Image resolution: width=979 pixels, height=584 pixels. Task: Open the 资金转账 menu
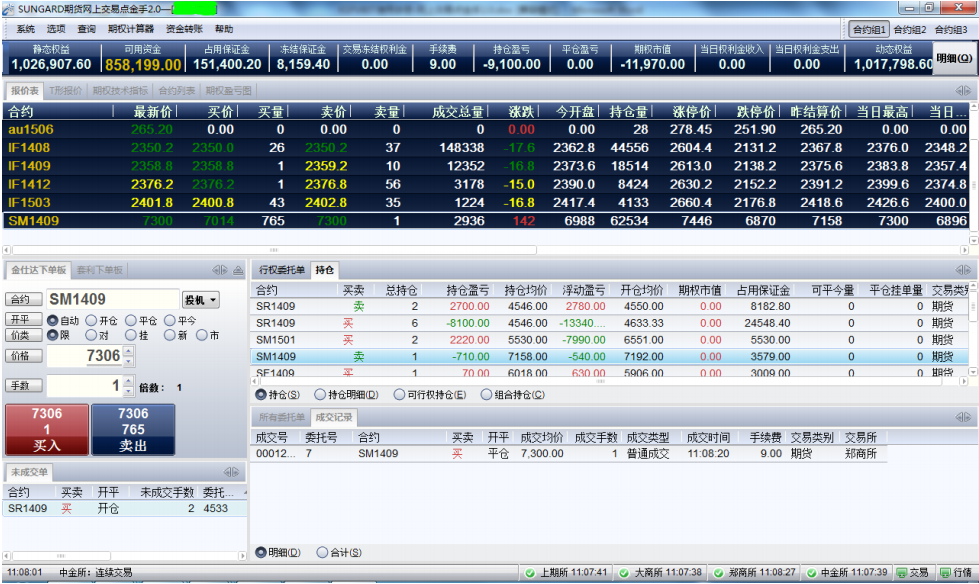[x=184, y=29]
